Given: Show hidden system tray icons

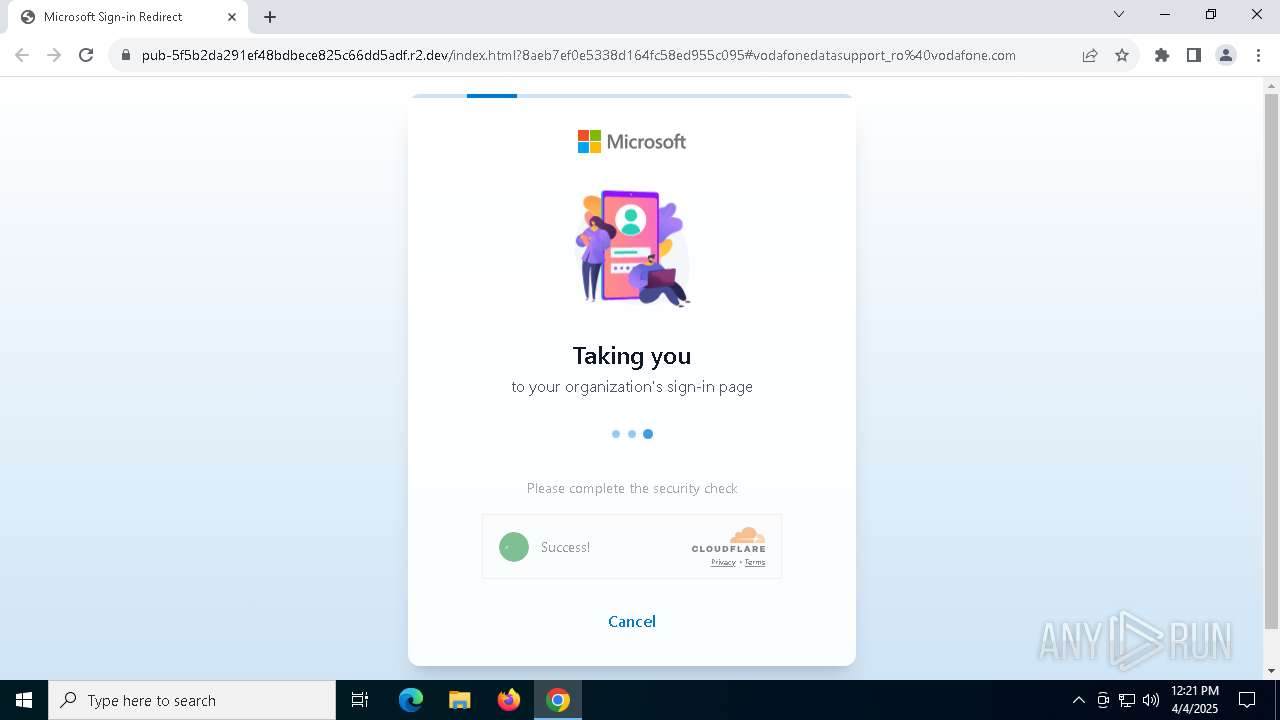Looking at the screenshot, I should pos(1078,700).
